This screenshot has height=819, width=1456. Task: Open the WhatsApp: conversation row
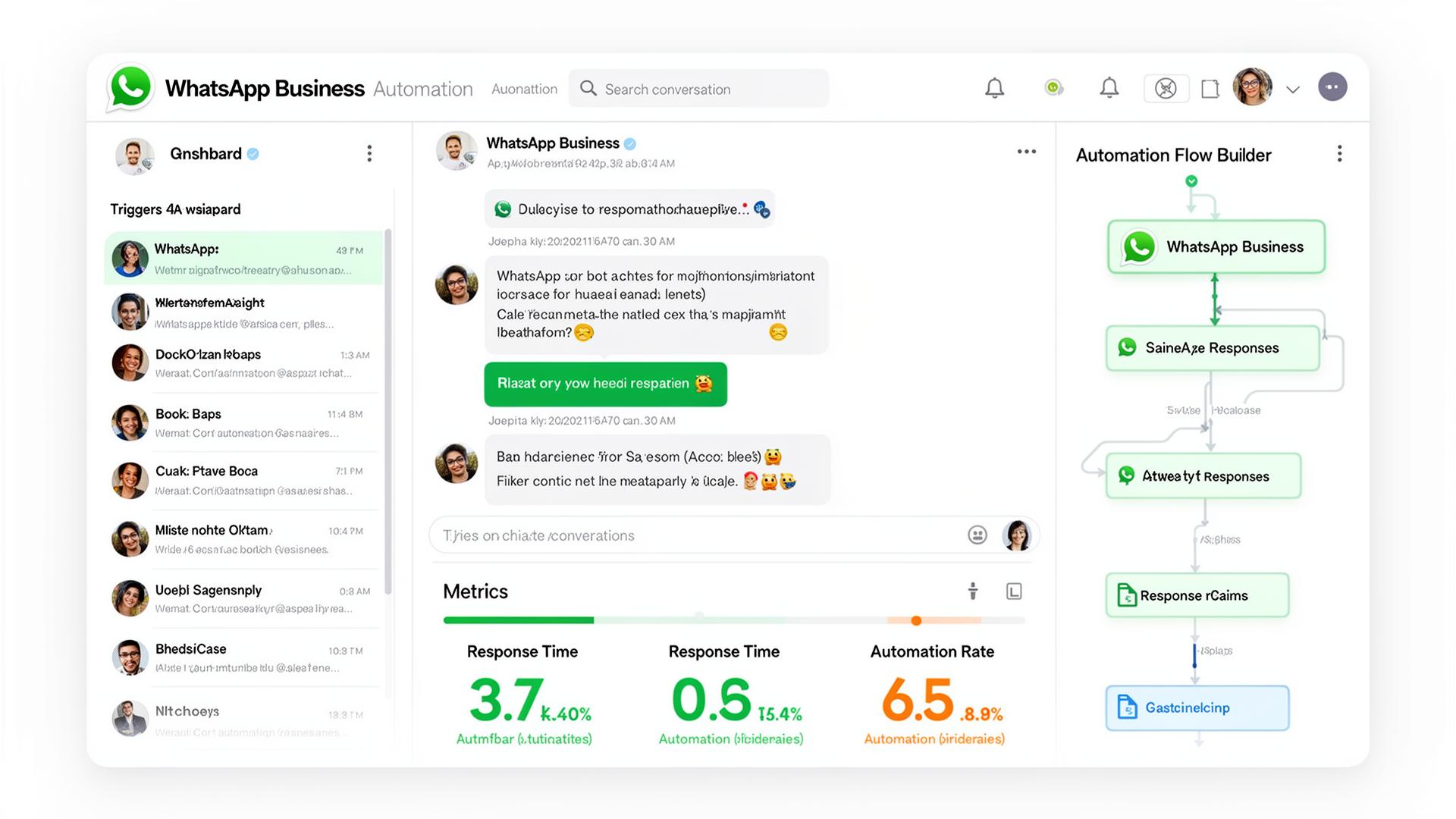pyautogui.click(x=243, y=259)
